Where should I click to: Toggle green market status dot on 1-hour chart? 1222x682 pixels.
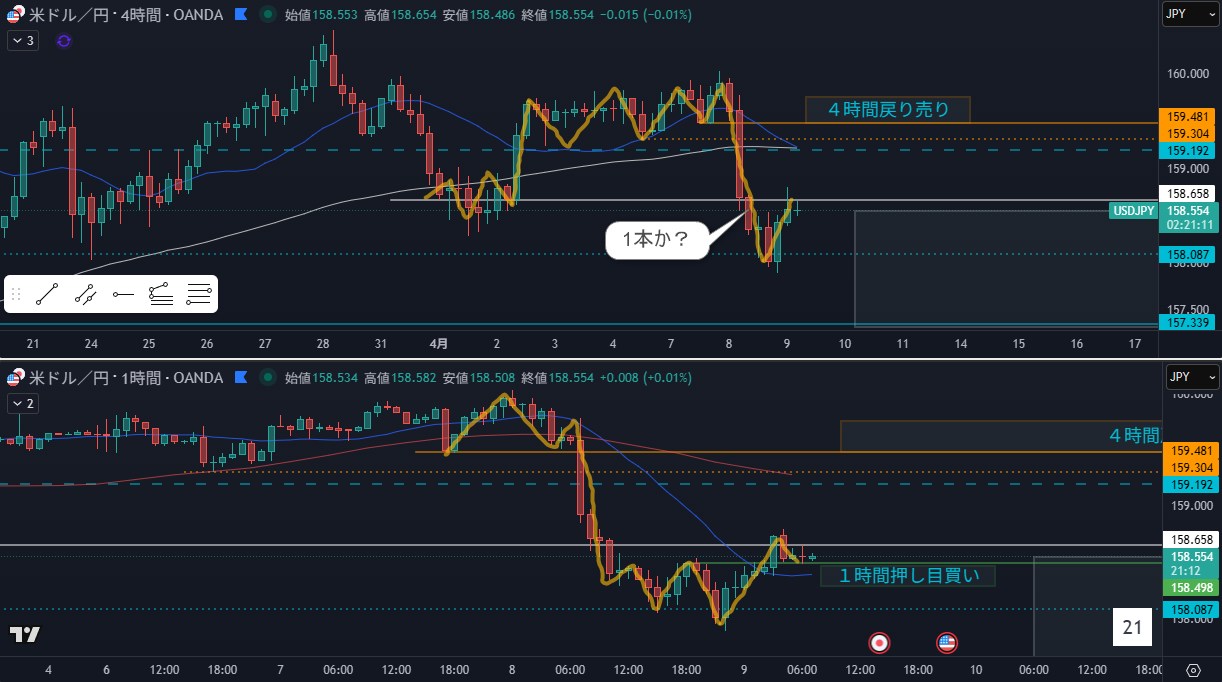266,378
